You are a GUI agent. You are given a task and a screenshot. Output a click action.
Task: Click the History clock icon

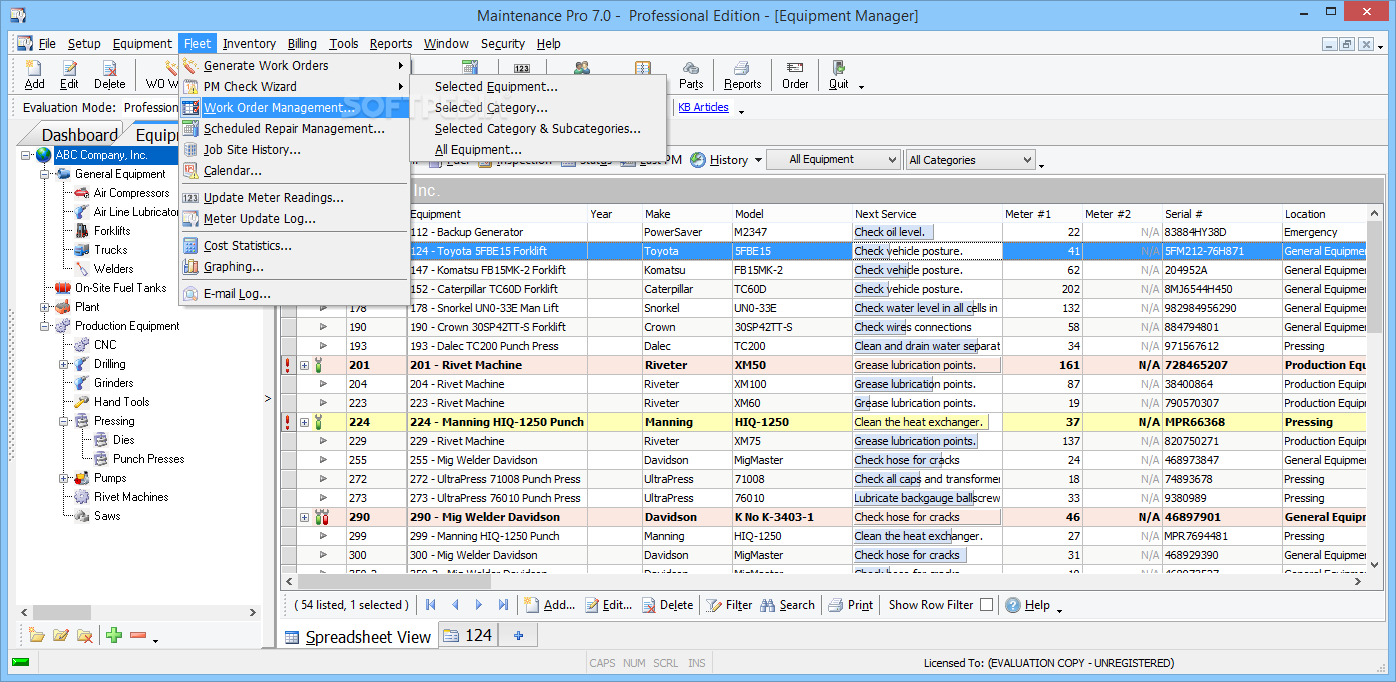tap(698, 160)
